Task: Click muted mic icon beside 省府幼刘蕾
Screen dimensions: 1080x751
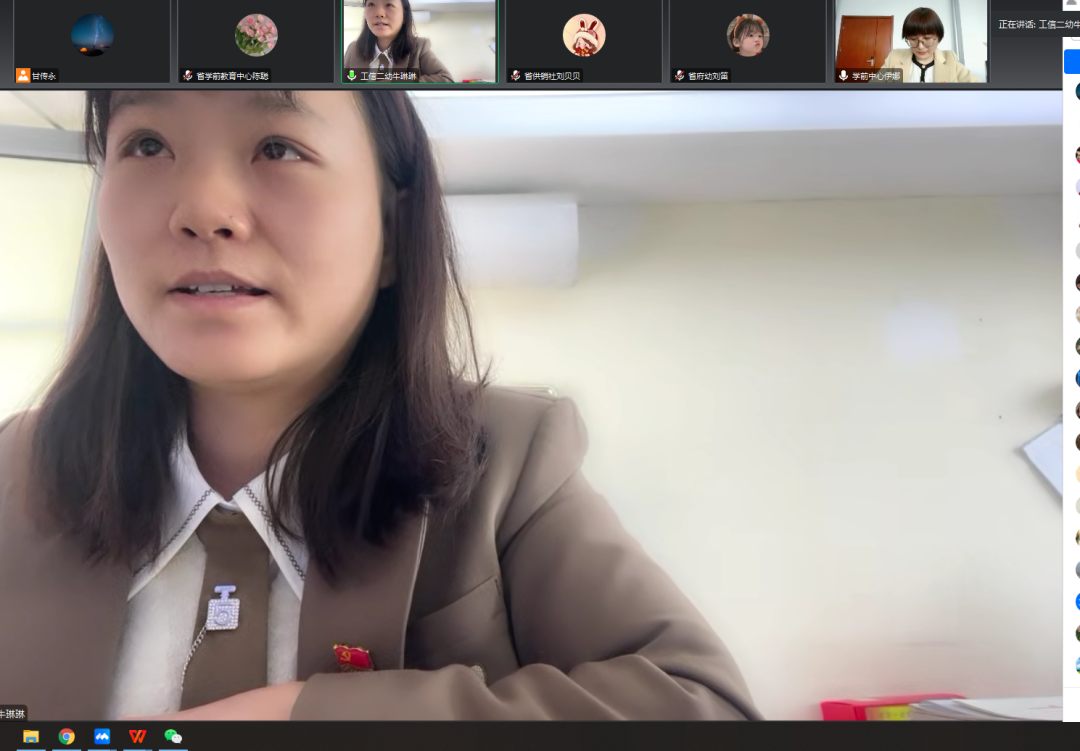Action: point(679,76)
